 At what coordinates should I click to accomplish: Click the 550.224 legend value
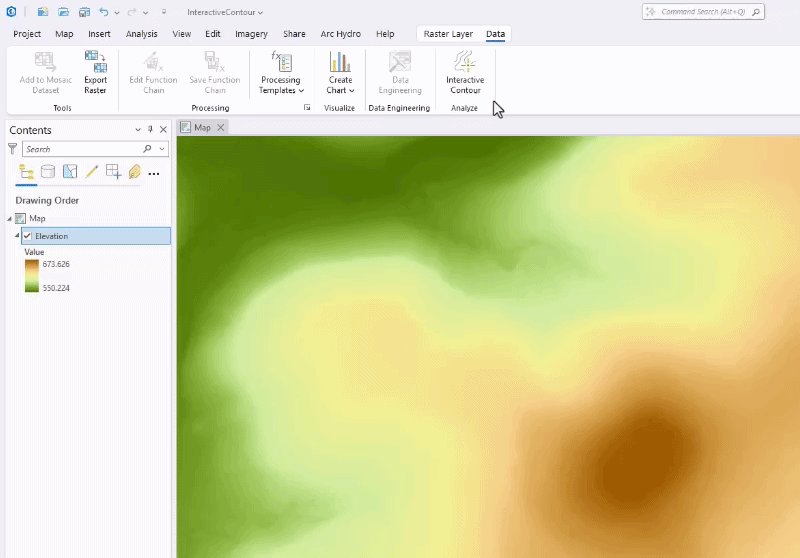(x=56, y=288)
